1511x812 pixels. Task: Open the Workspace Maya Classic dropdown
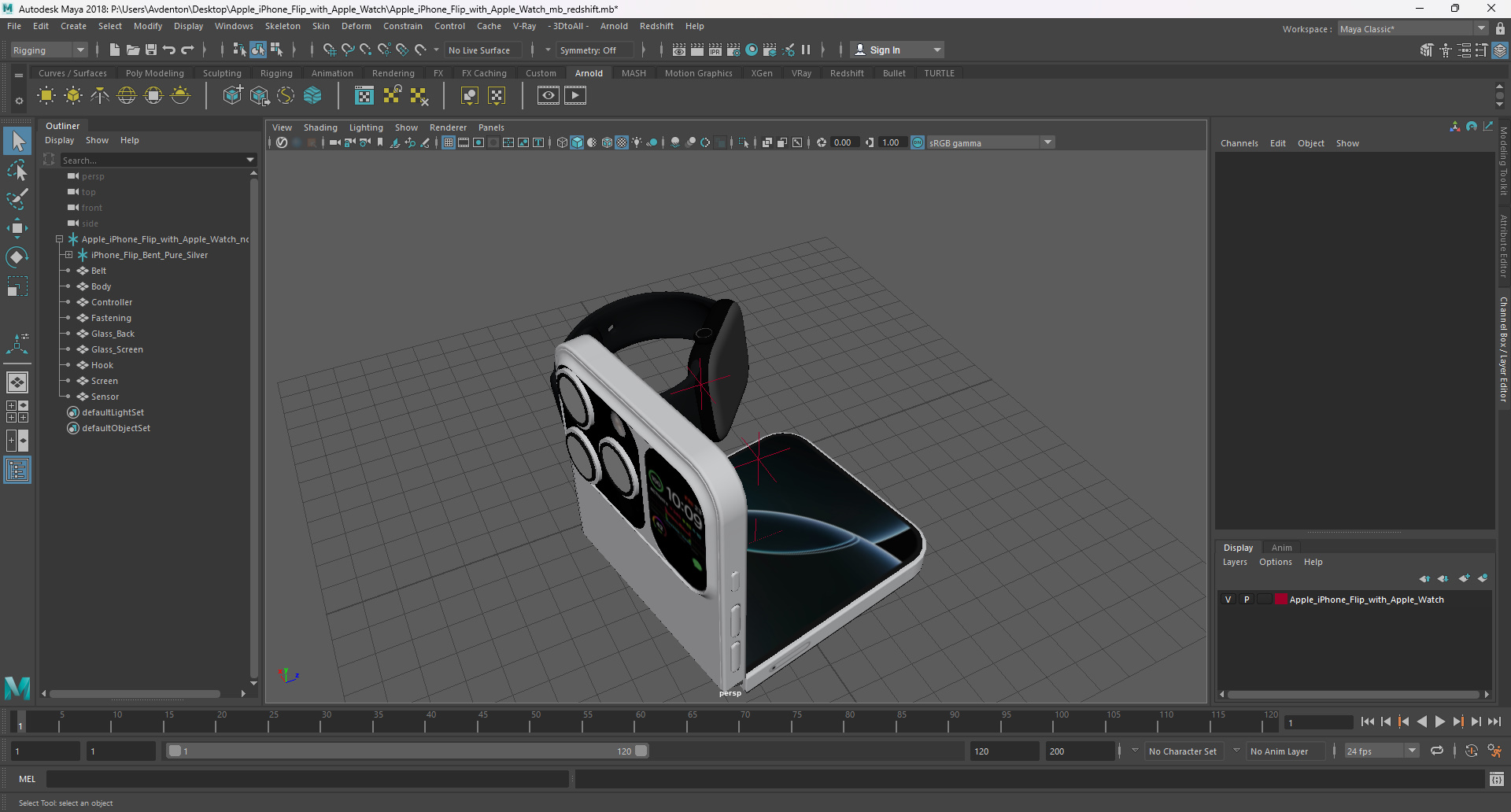click(1413, 29)
